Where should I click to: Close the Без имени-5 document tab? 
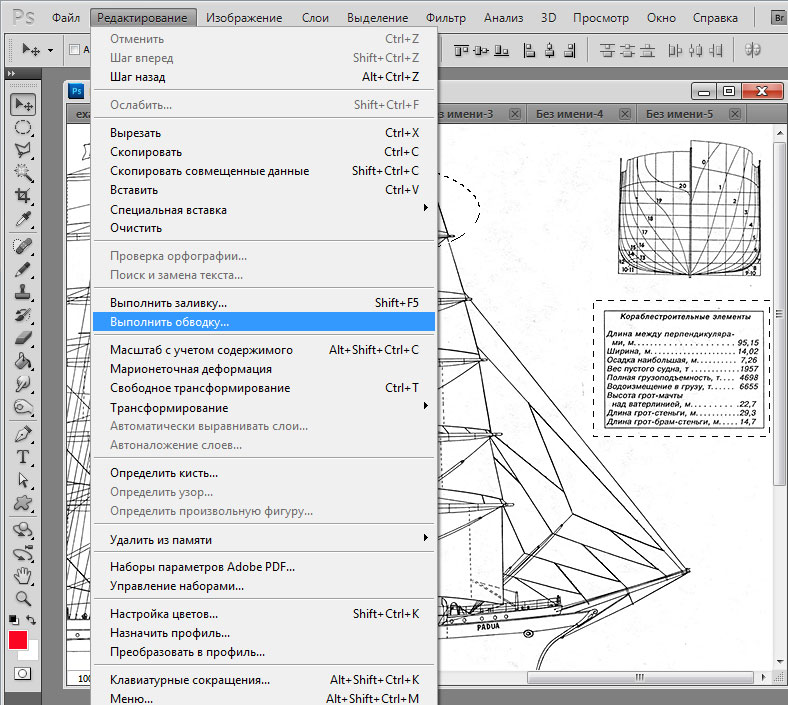click(734, 114)
